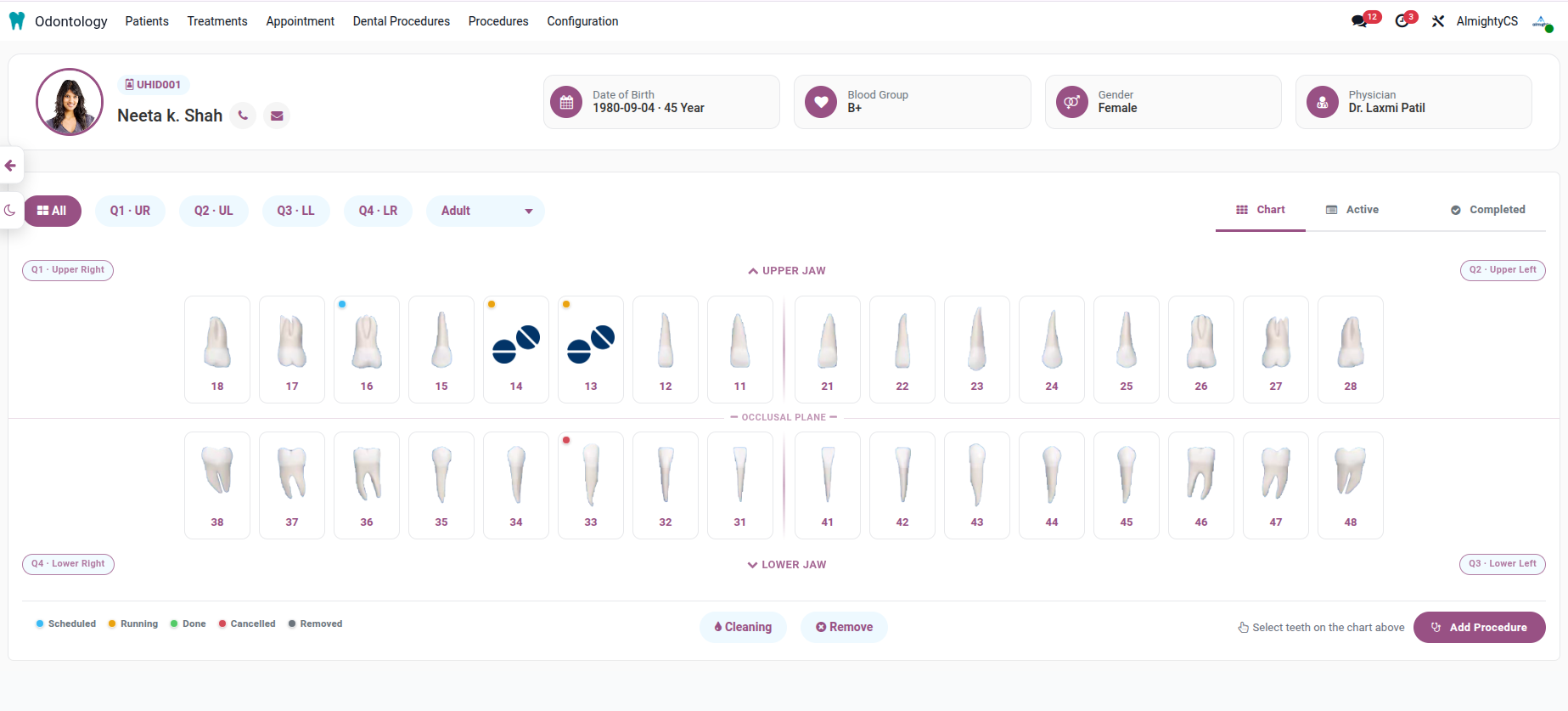Call the patient via phone icon
Image resolution: width=1568 pixels, height=711 pixels.
pyautogui.click(x=243, y=116)
